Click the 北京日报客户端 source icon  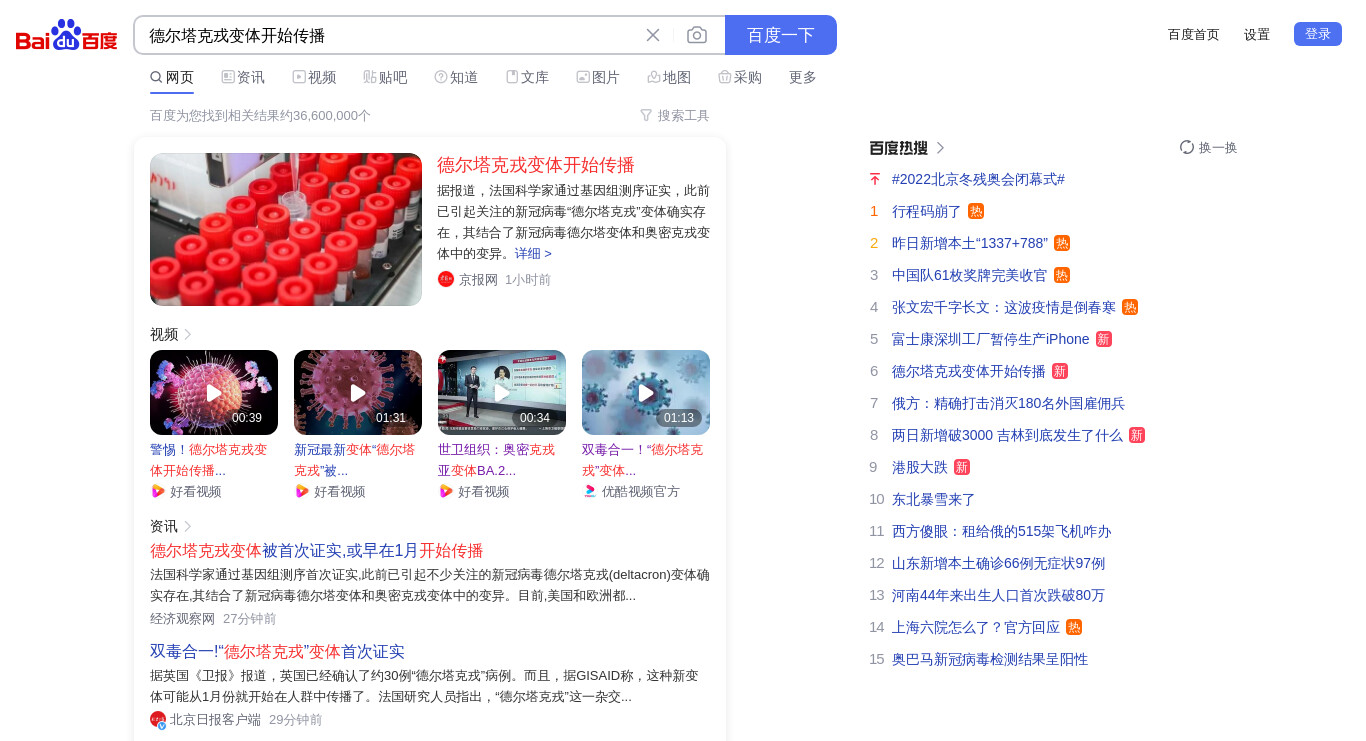tap(158, 719)
